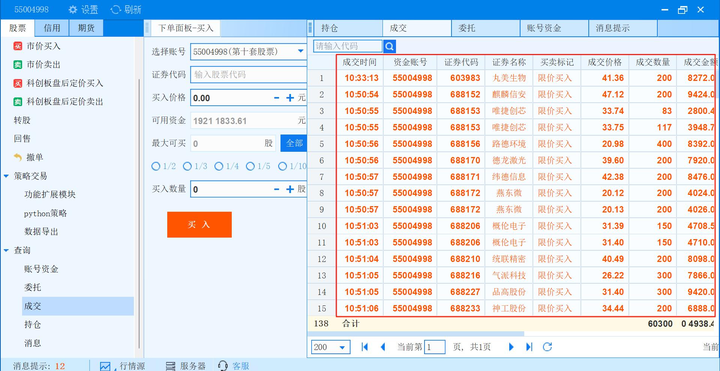This screenshot has height=371, width=720.
Task: Go to first page of results
Action: point(365,347)
